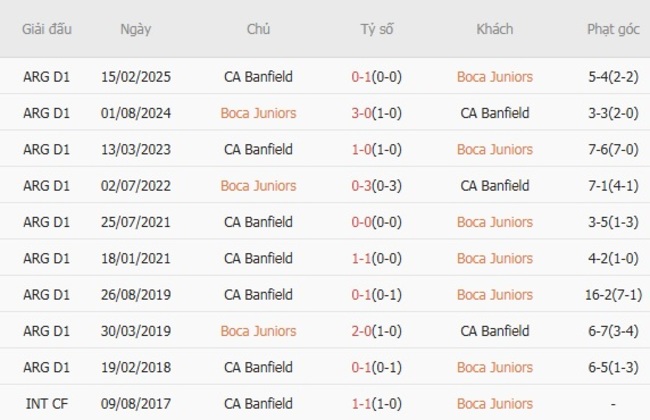650x420 pixels.
Task: Select the "Khách" away team header
Action: (x=494, y=29)
